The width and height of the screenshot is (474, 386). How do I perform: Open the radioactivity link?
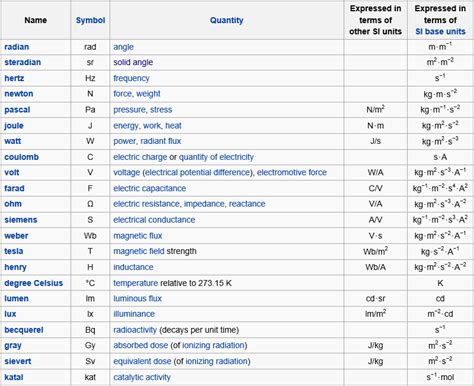(135, 330)
